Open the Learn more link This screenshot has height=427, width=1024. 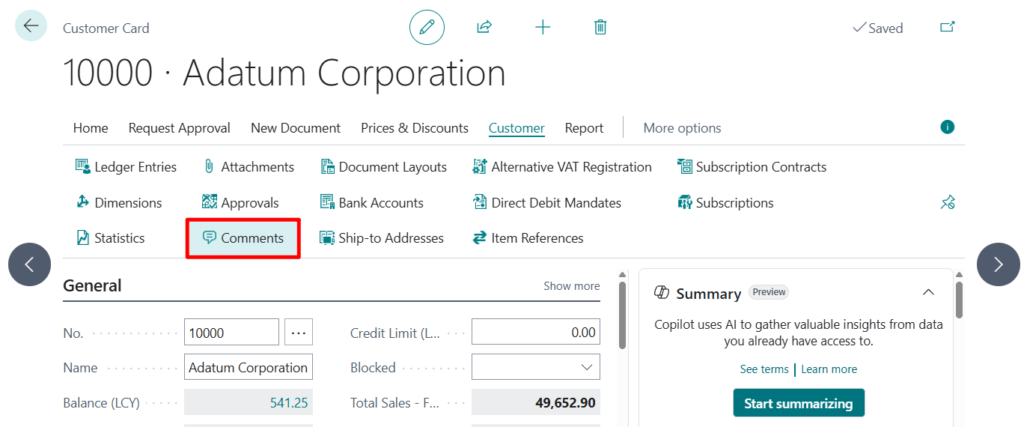click(x=828, y=369)
